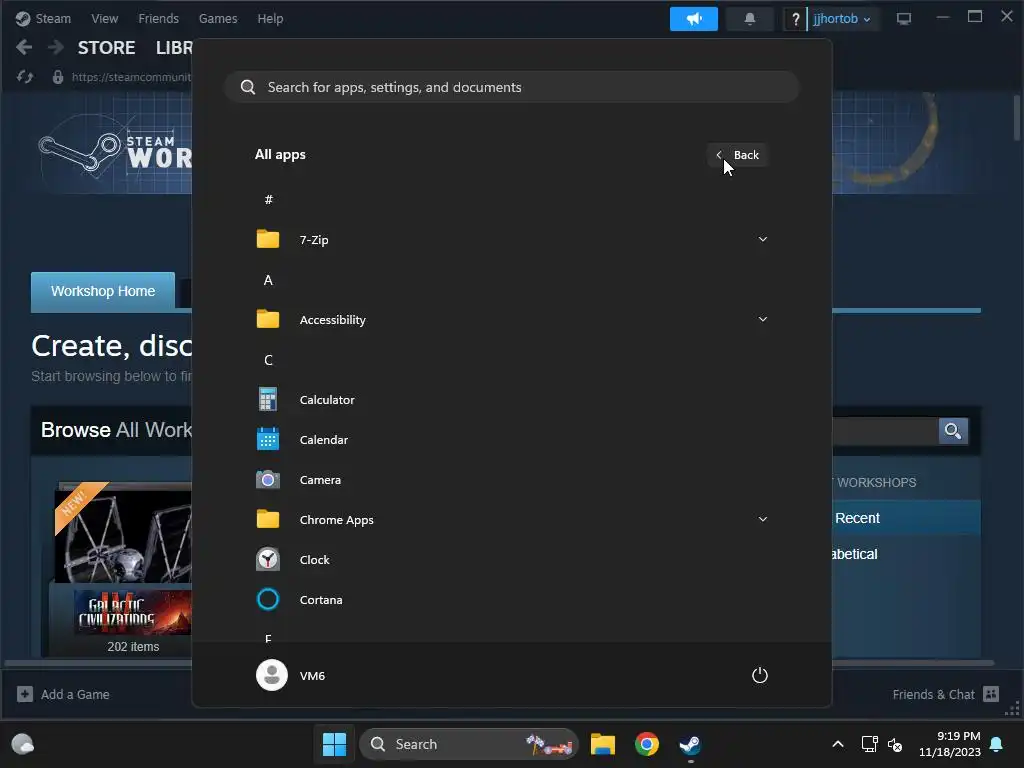This screenshot has width=1024, height=768.
Task: Click the VM6 user account avatar
Action: 272,675
